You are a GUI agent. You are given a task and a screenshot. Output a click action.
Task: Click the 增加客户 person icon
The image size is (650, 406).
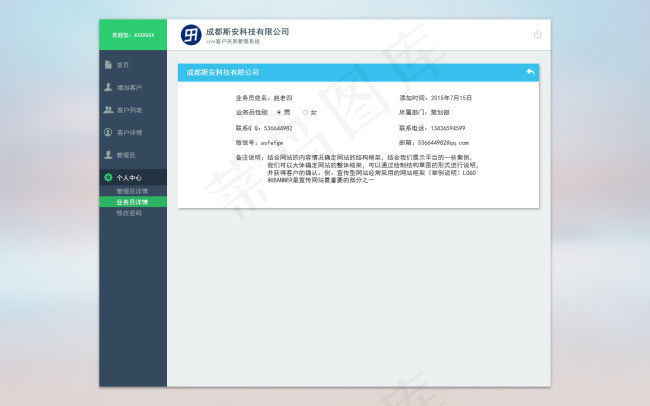pyautogui.click(x=108, y=87)
